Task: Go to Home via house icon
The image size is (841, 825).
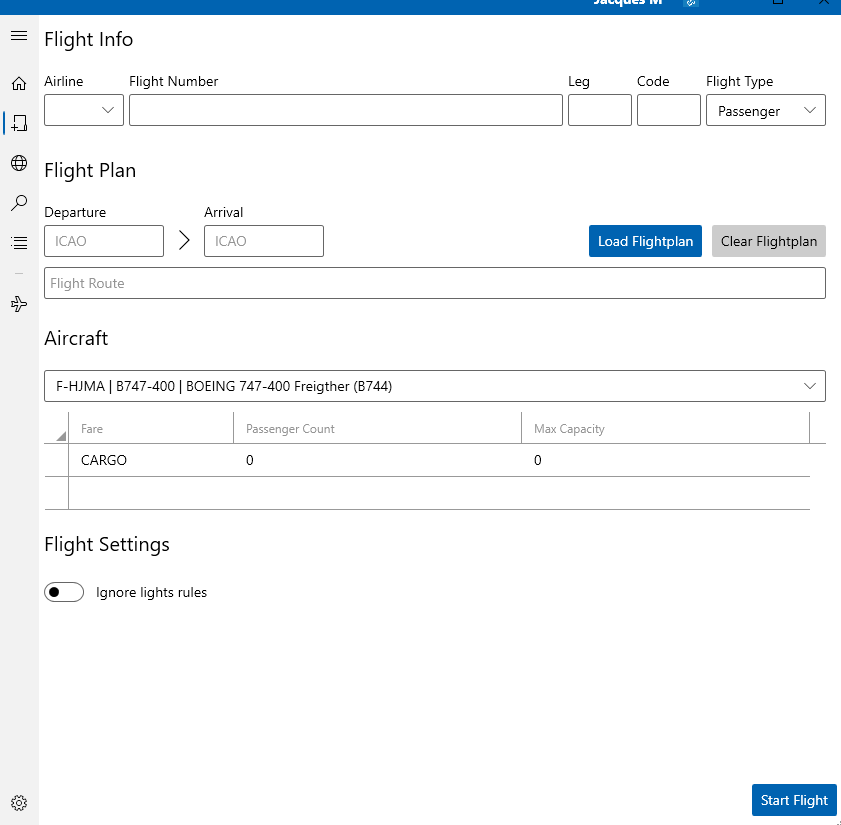Action: [x=18, y=84]
